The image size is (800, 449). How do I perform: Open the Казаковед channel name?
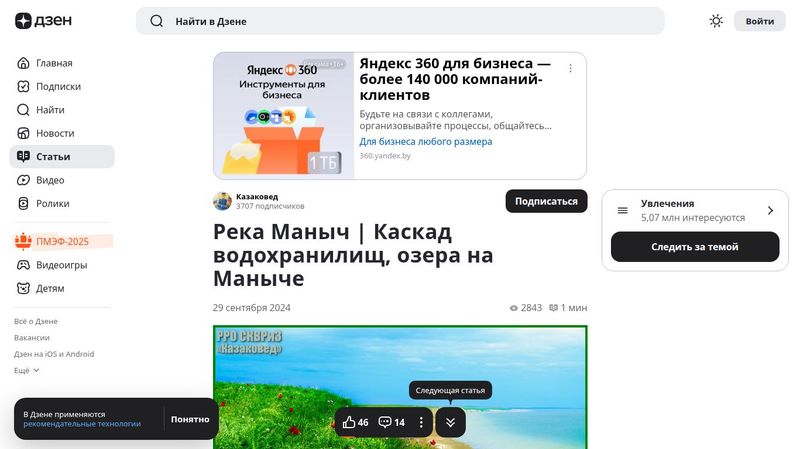tap(257, 196)
